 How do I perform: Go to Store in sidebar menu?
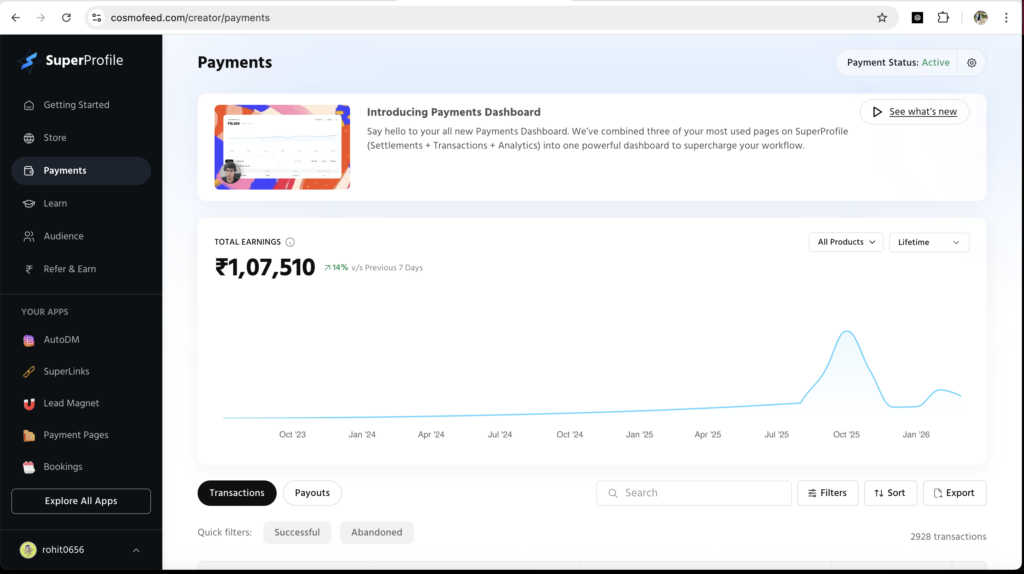pos(55,138)
